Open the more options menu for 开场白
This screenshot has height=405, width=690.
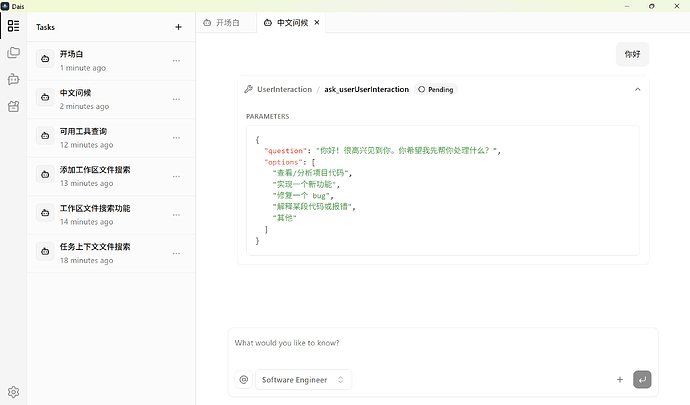coord(176,61)
